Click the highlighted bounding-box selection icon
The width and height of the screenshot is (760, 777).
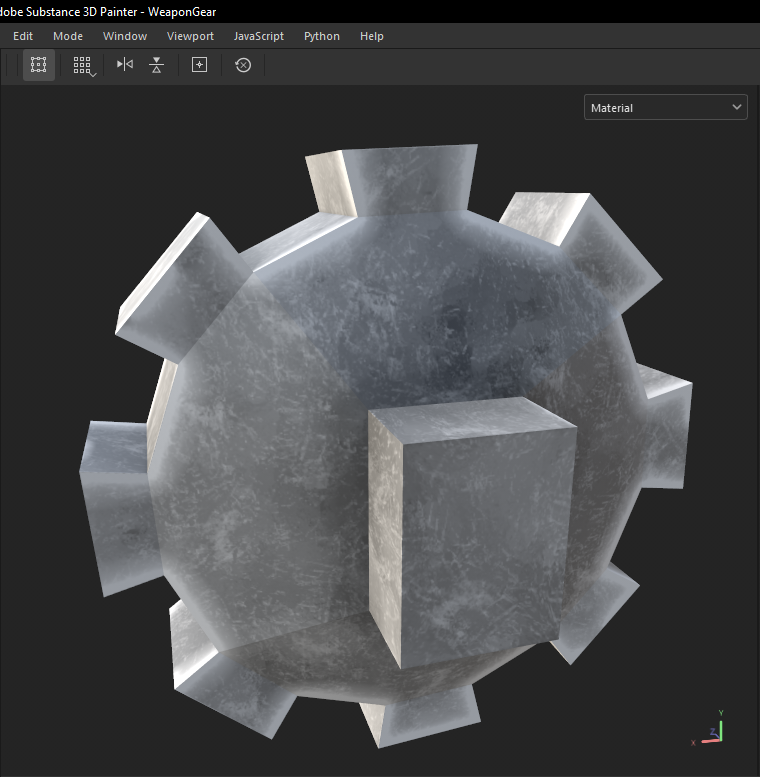pyautogui.click(x=39, y=65)
